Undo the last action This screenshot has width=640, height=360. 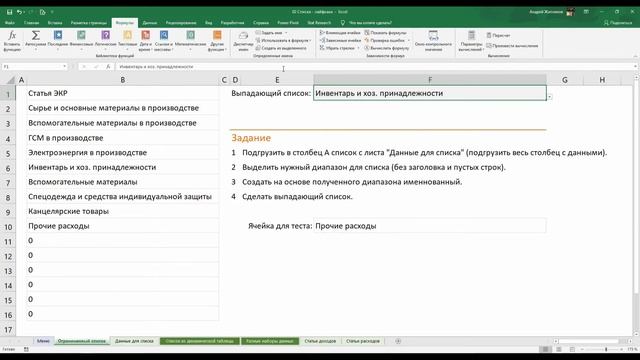[x=19, y=12]
